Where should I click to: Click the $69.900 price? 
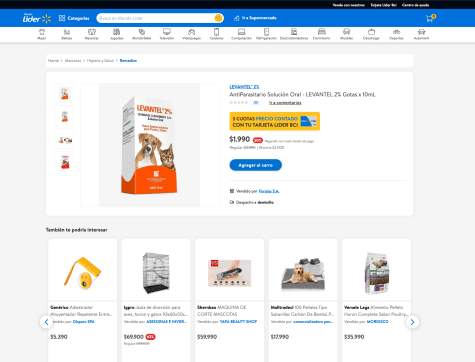(134, 337)
